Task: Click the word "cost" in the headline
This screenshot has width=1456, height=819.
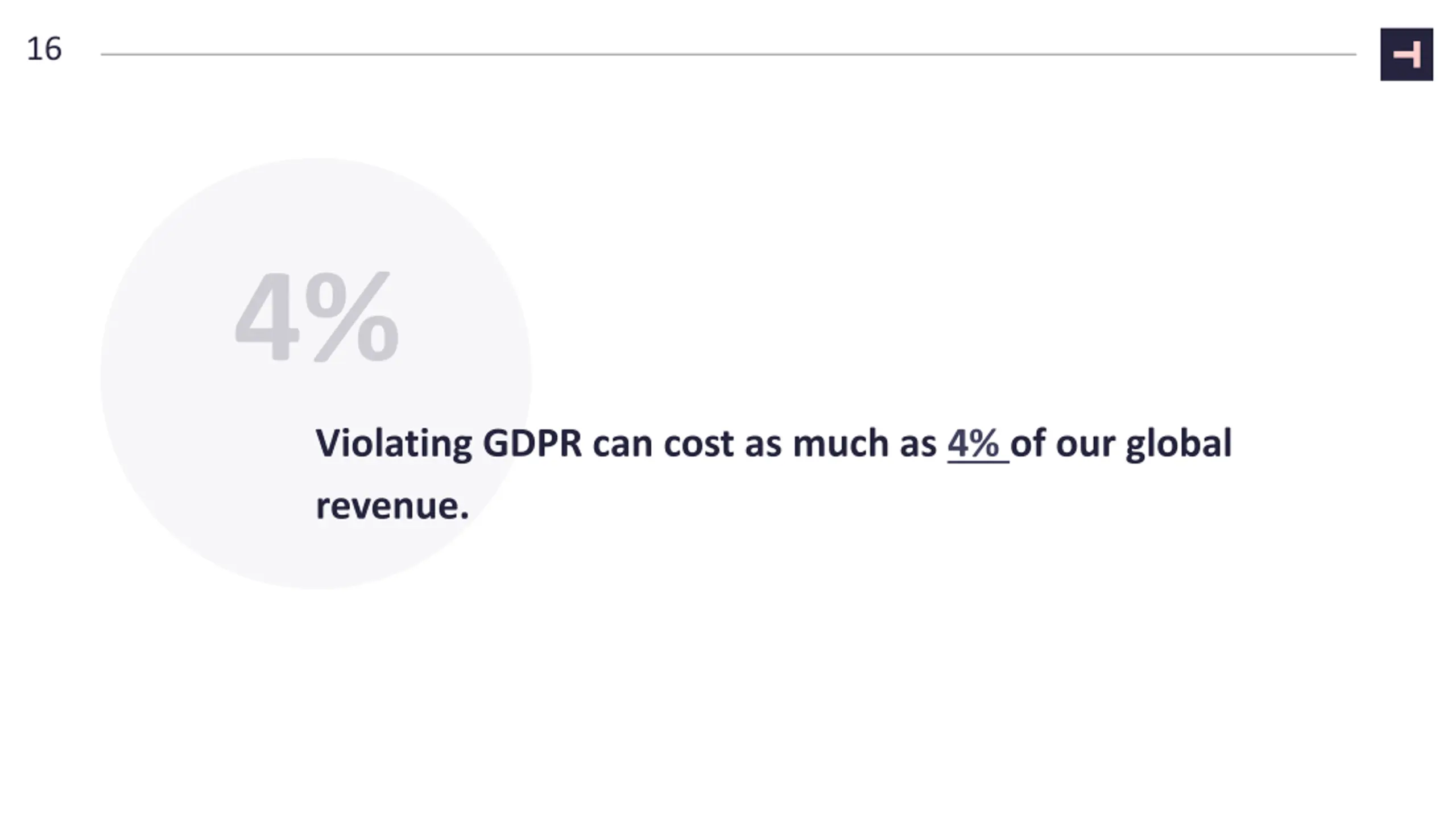Action: tap(698, 444)
